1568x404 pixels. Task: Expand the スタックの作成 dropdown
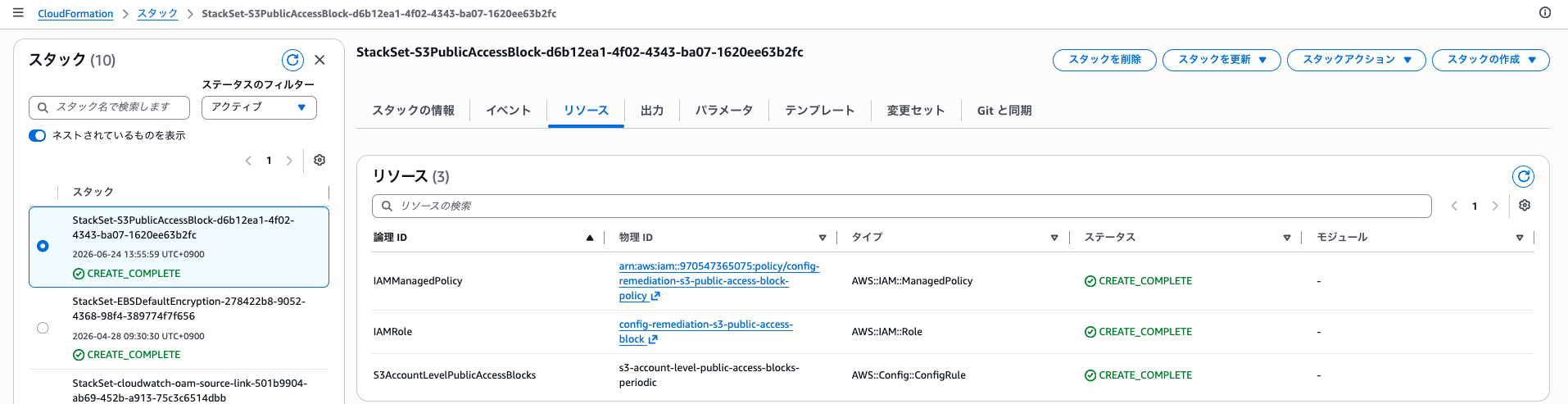[1491, 60]
